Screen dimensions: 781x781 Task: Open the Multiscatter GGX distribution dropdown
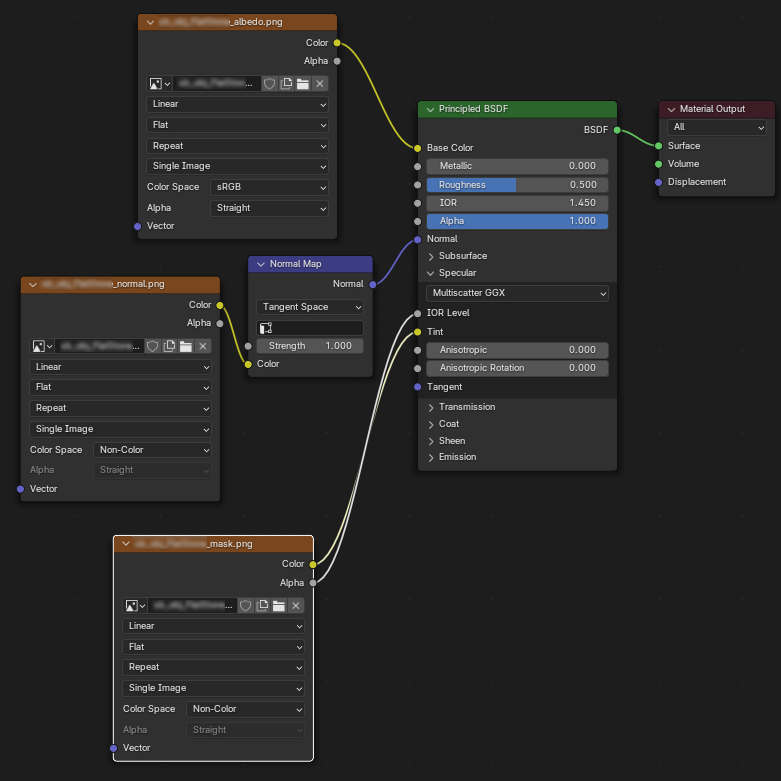517,294
